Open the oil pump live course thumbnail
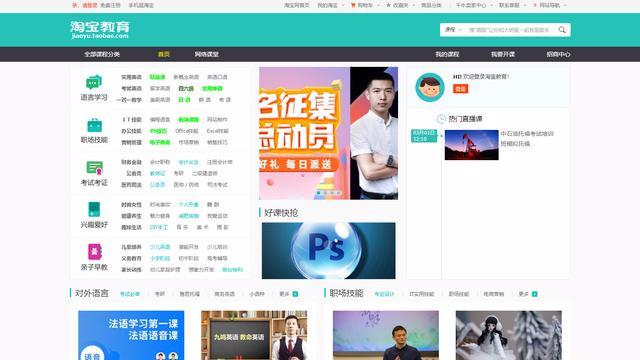640x360 pixels. [x=471, y=145]
